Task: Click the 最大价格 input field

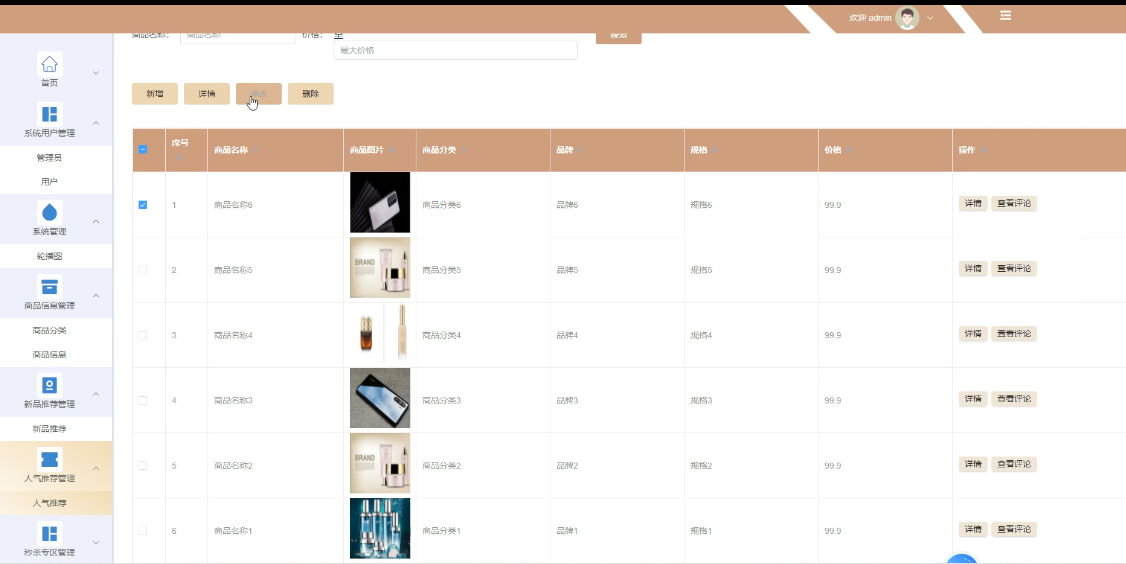Action: coord(455,50)
